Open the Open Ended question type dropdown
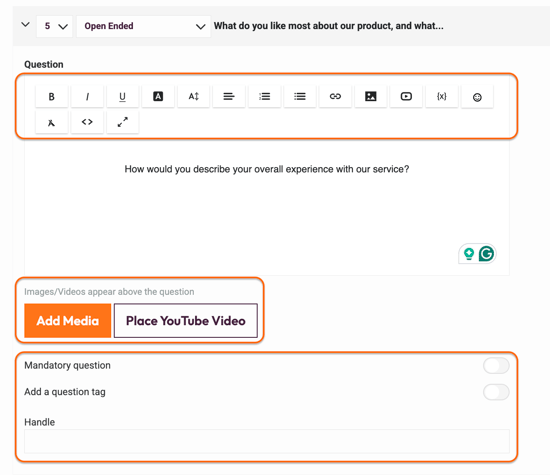 [143, 26]
